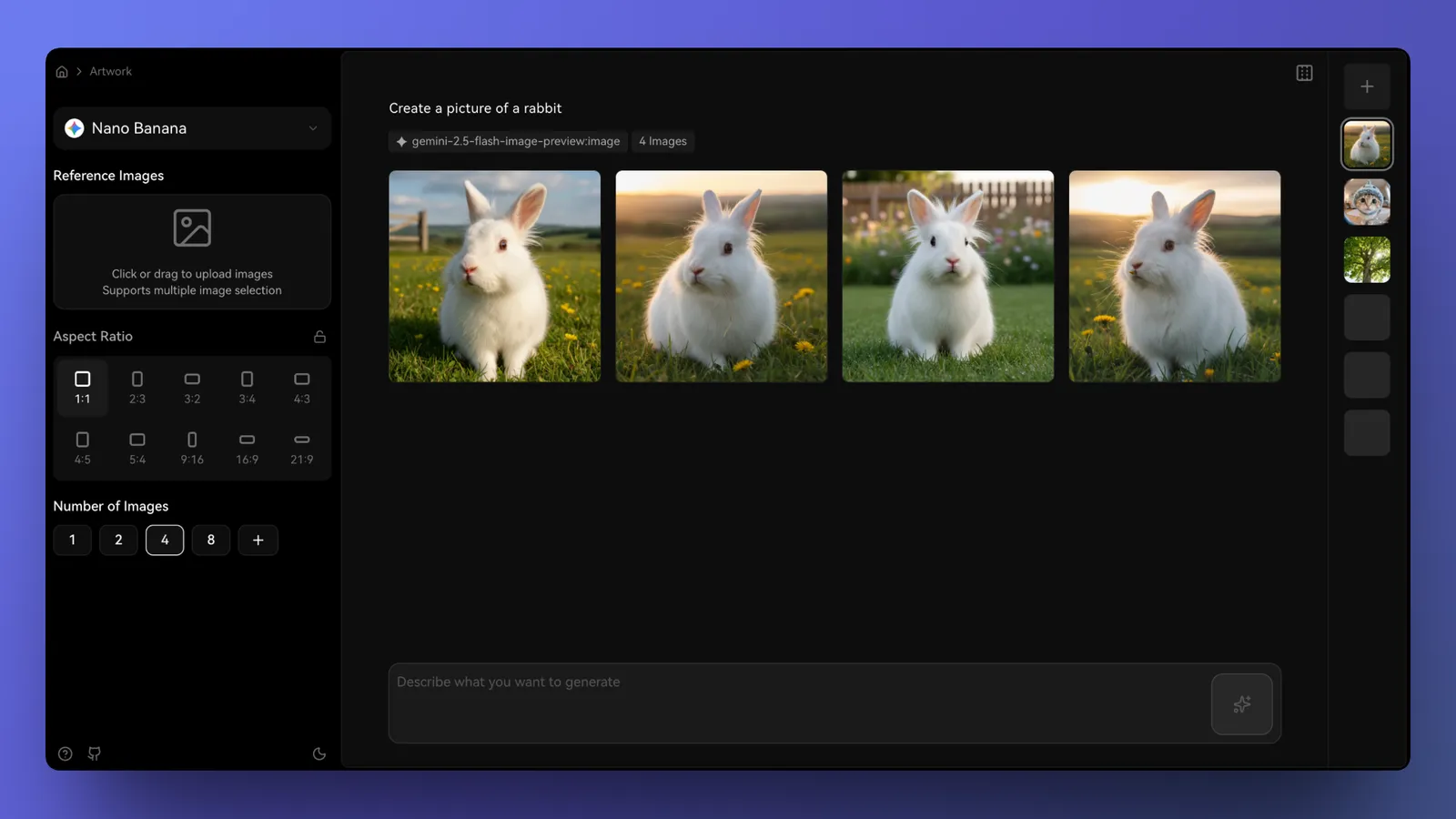Click the gemini-2.5-flash-image-preview tag

tap(507, 141)
